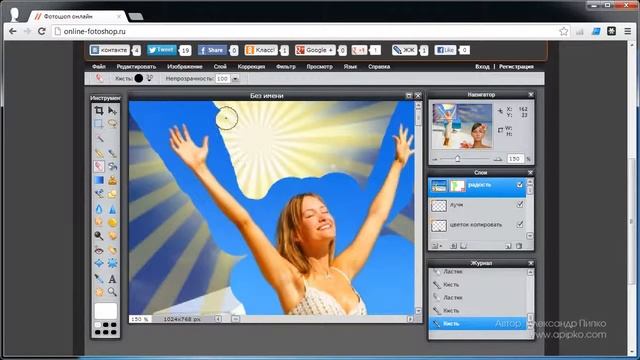Select the Move tool

tap(112, 110)
